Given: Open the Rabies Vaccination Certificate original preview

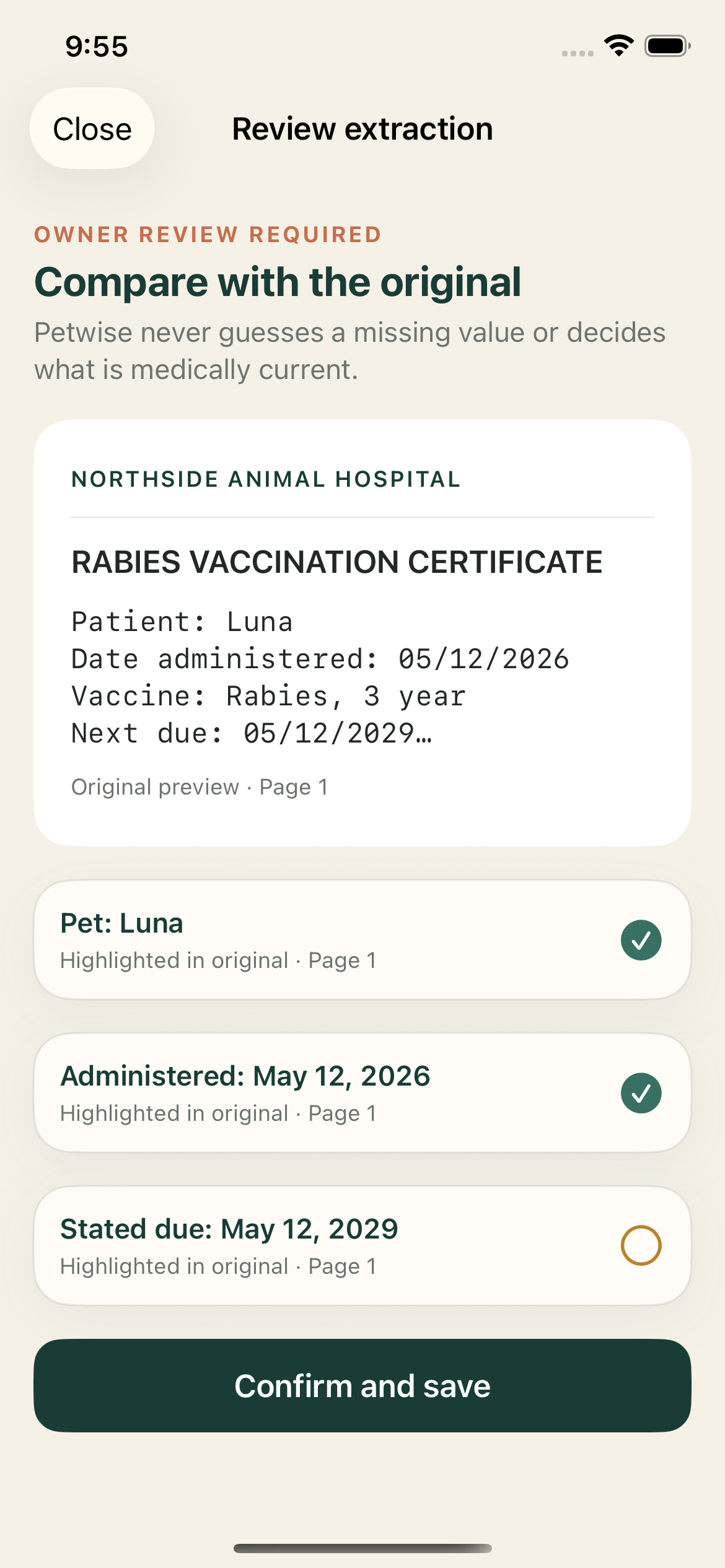Looking at the screenshot, I should (x=362, y=633).
